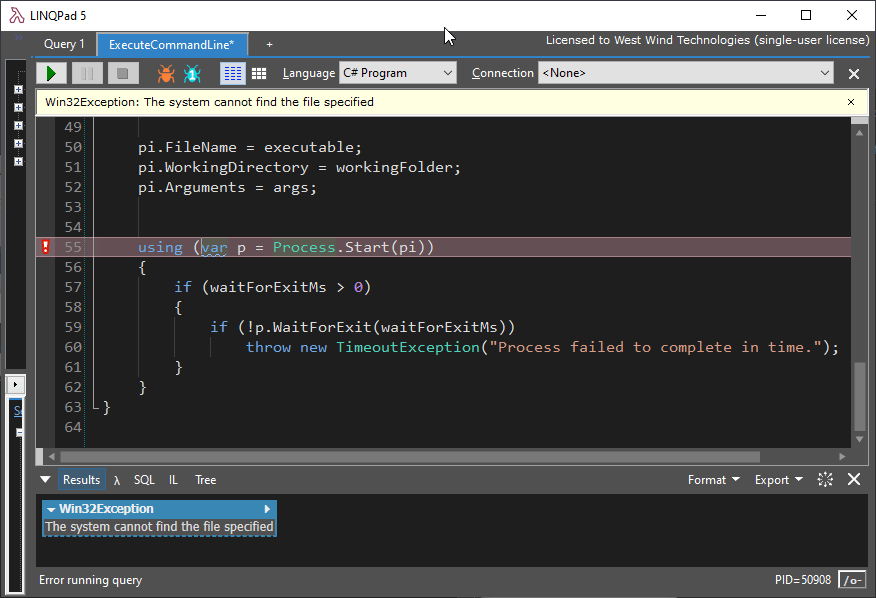Click the green Execute query button
Screen dimensions: 876x598
(x=51, y=73)
